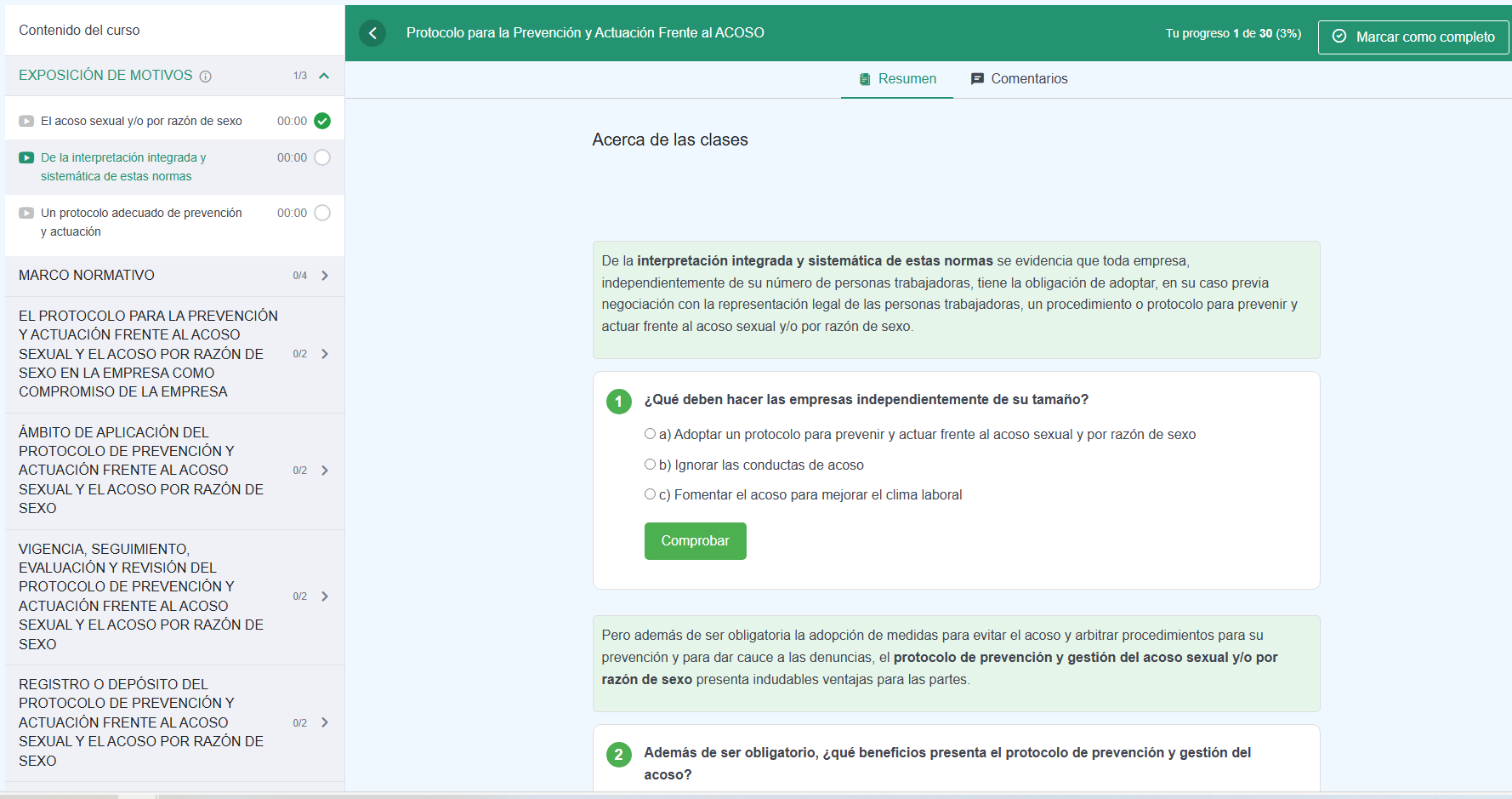1512x799 pixels.
Task: Click check icon in Marcar como completo button
Action: click(1339, 37)
